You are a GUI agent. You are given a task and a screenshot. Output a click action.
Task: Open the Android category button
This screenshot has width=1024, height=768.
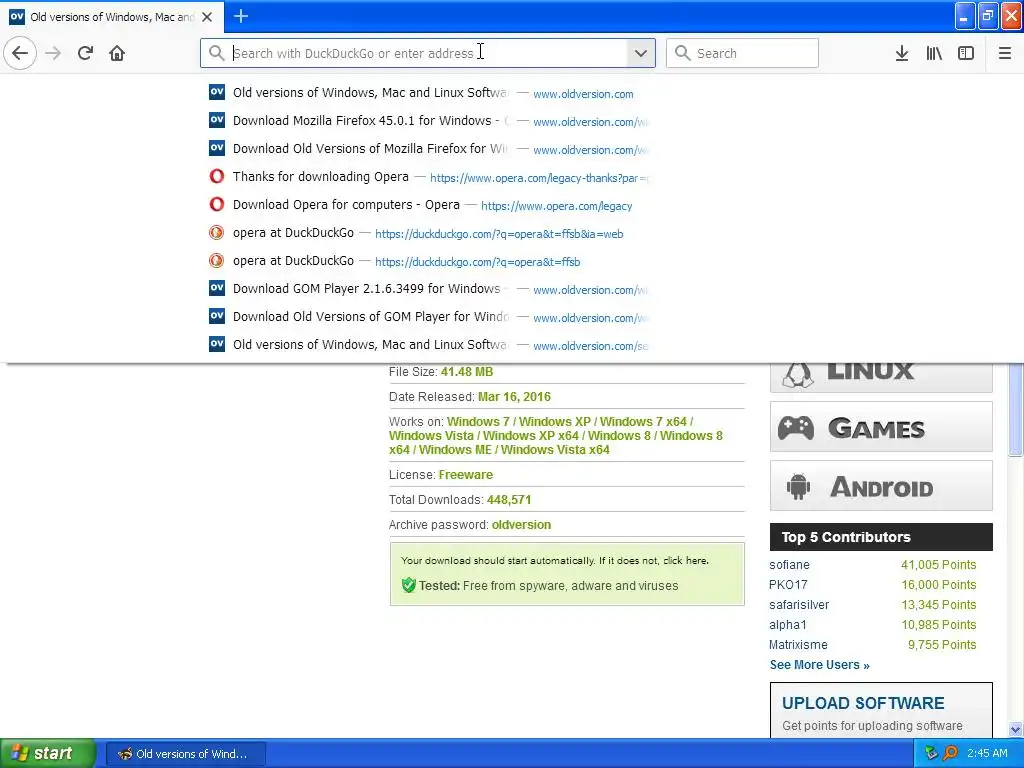pos(881,486)
